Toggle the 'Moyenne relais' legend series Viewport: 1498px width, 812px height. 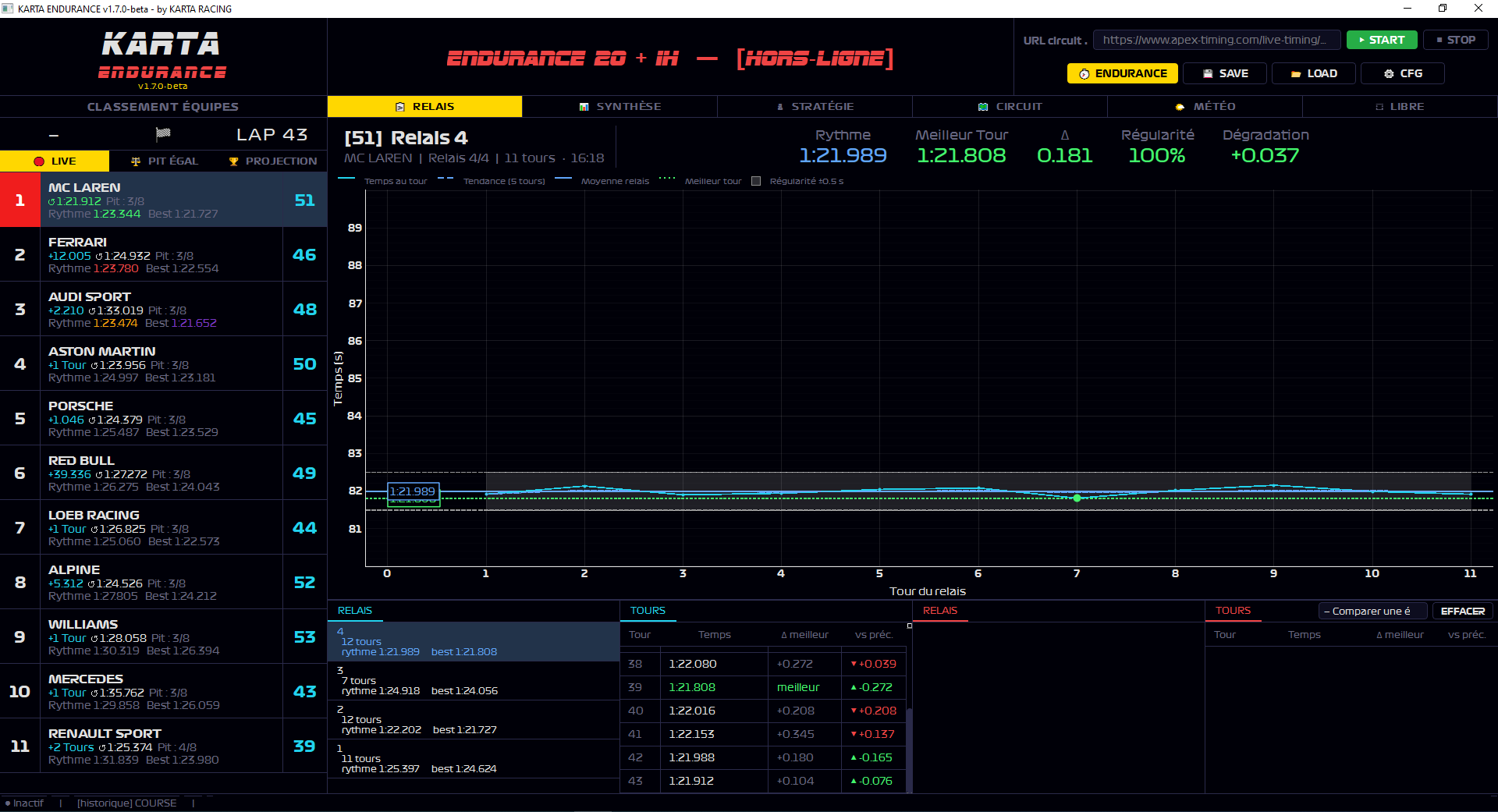[x=602, y=181]
